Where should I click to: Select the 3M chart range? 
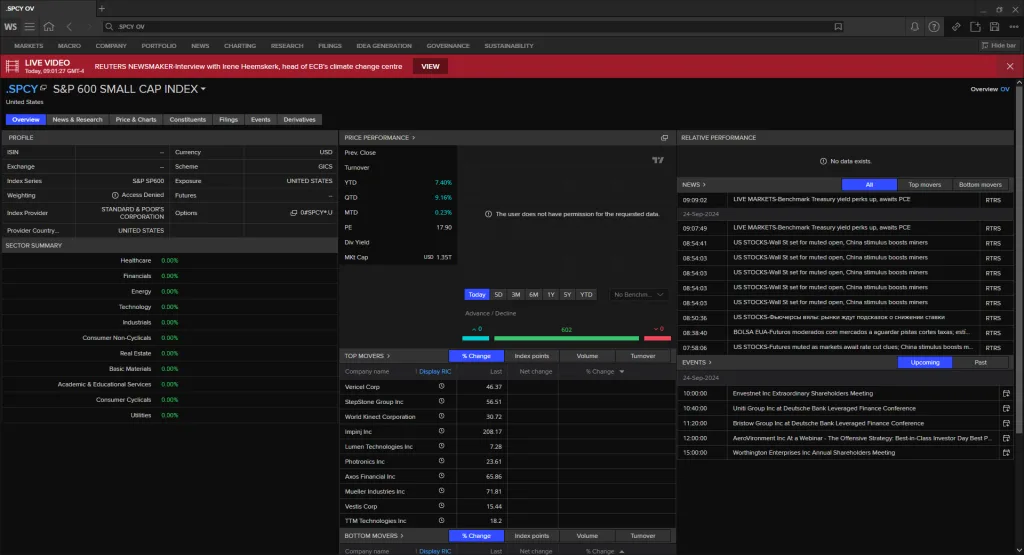[x=516, y=294]
